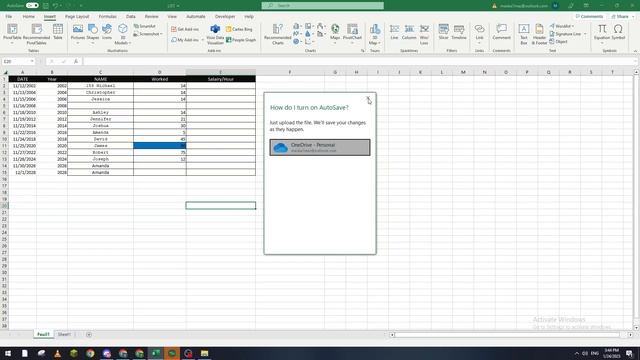Insert a Maps chart
The image size is (640, 360).
click(x=335, y=33)
